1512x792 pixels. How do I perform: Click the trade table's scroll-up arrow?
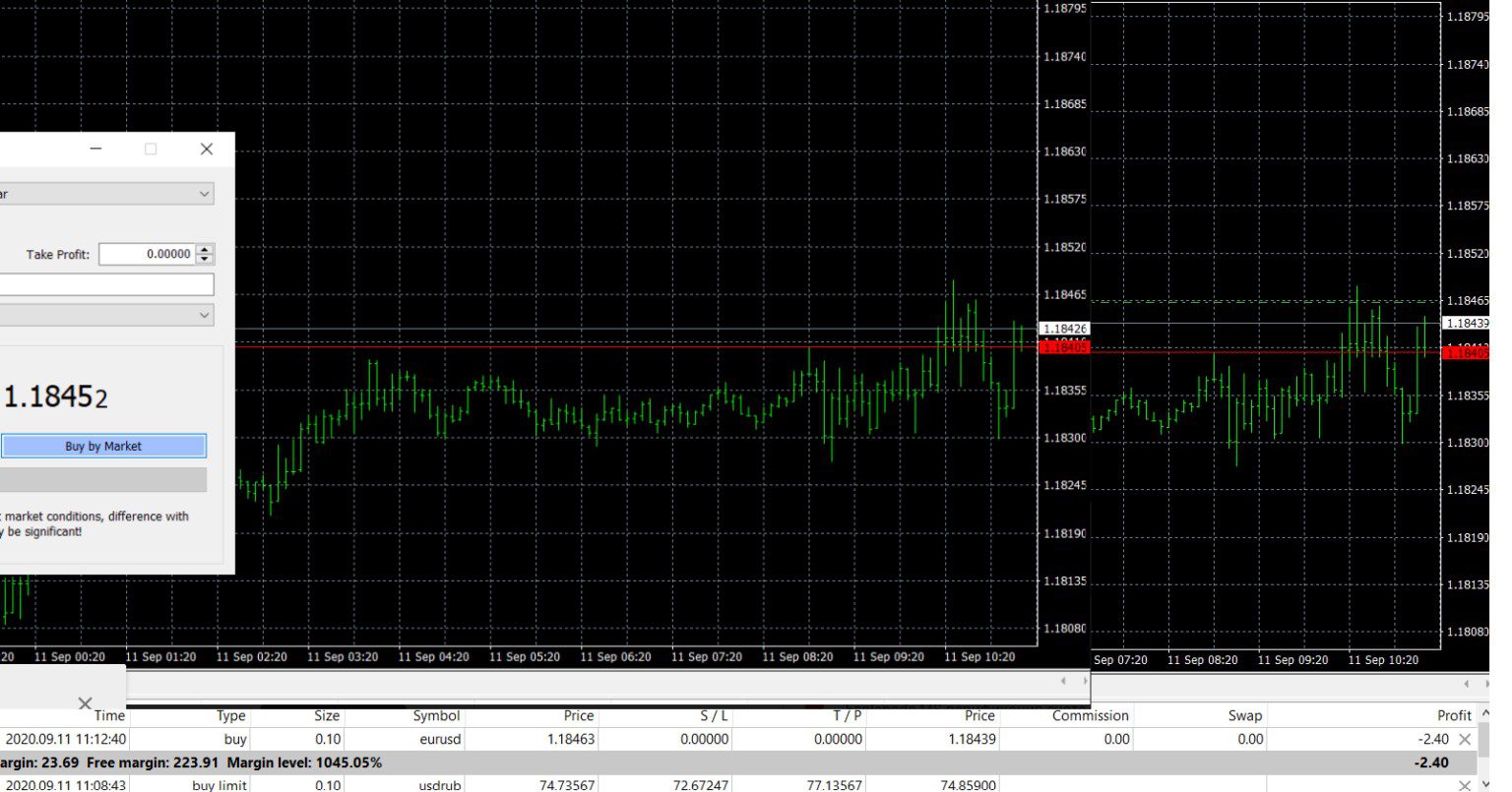coord(1486,715)
